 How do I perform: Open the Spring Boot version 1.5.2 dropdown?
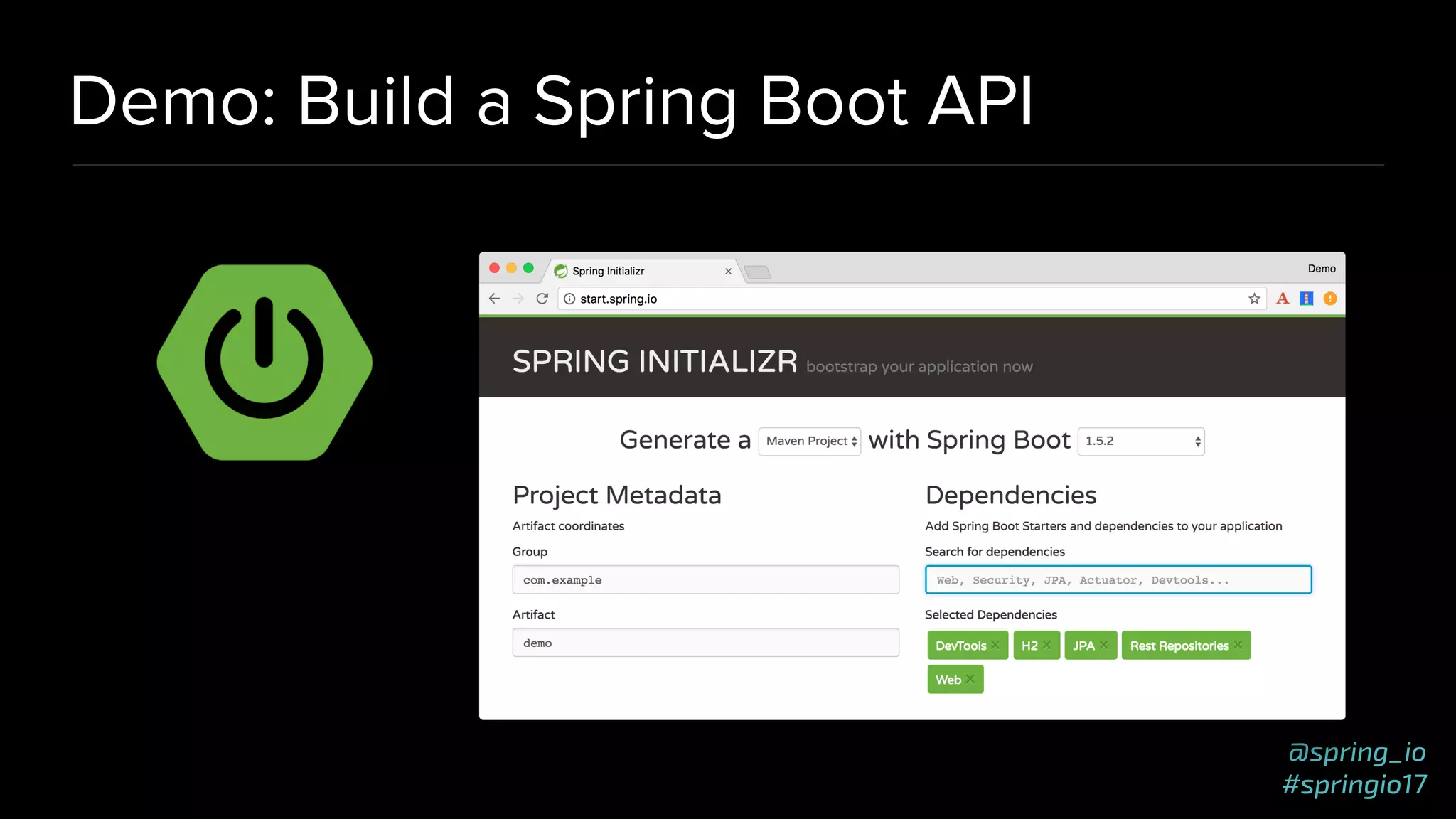click(x=1141, y=441)
